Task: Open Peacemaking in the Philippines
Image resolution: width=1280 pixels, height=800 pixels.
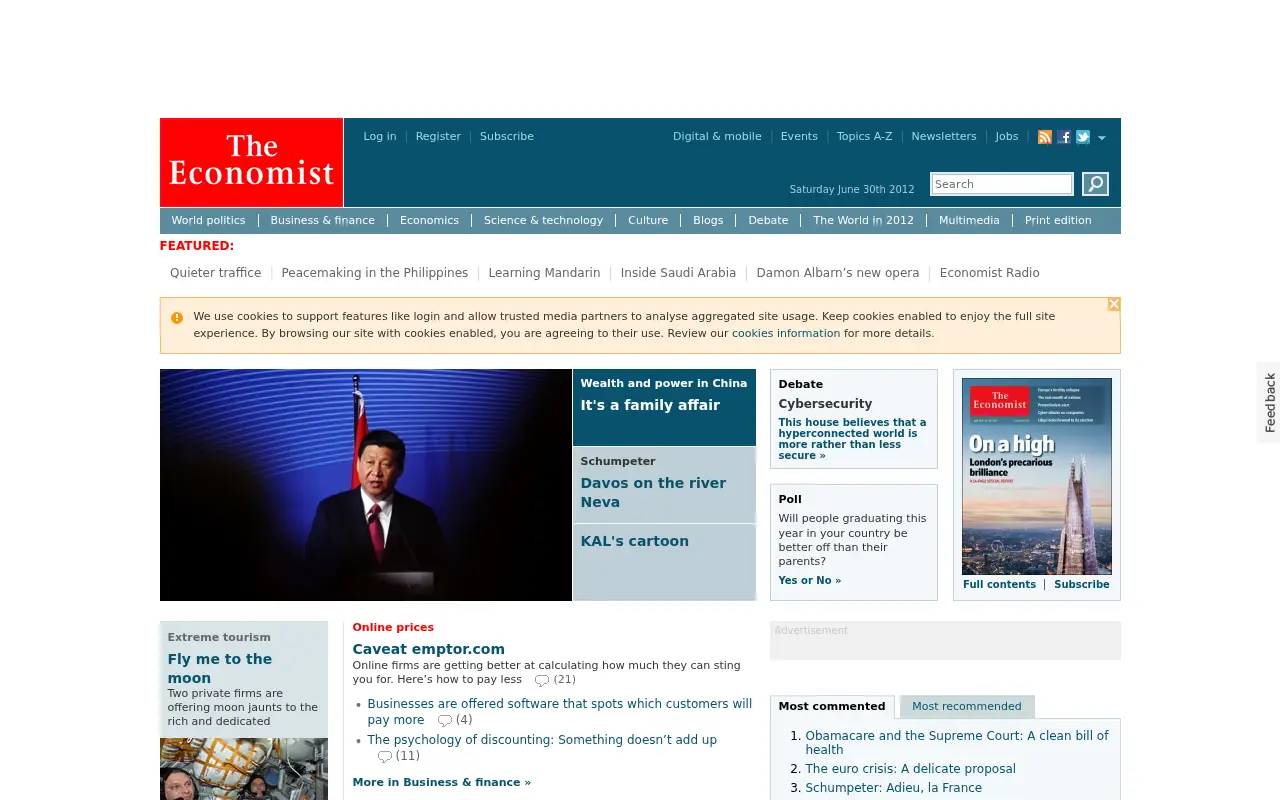Action: 375,273
